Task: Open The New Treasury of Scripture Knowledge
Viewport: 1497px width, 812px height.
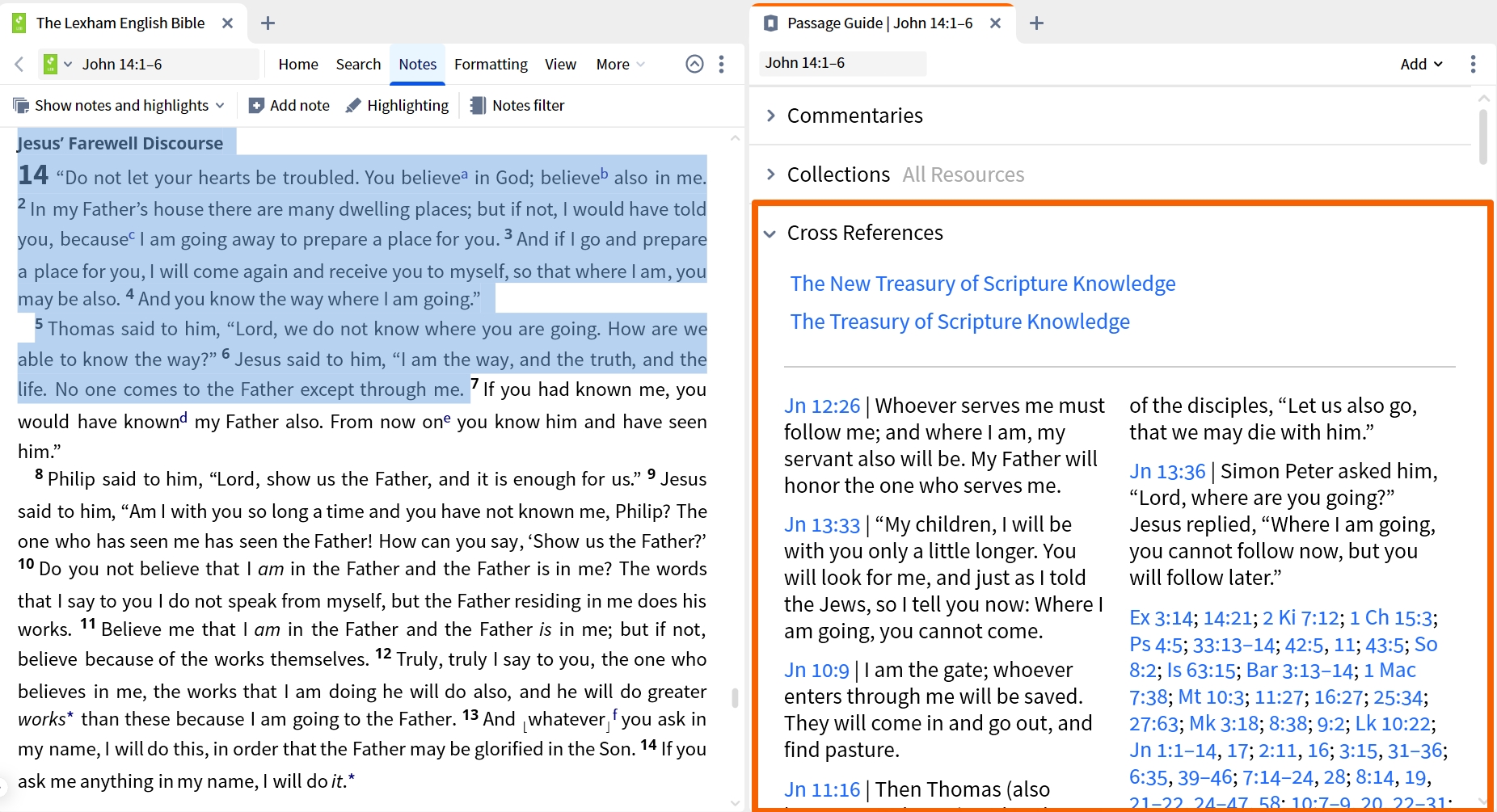Action: point(983,284)
